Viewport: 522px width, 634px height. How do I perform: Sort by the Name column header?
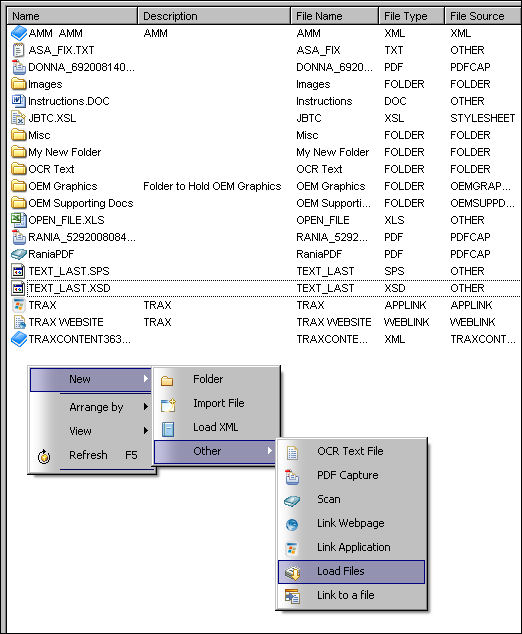coord(73,16)
